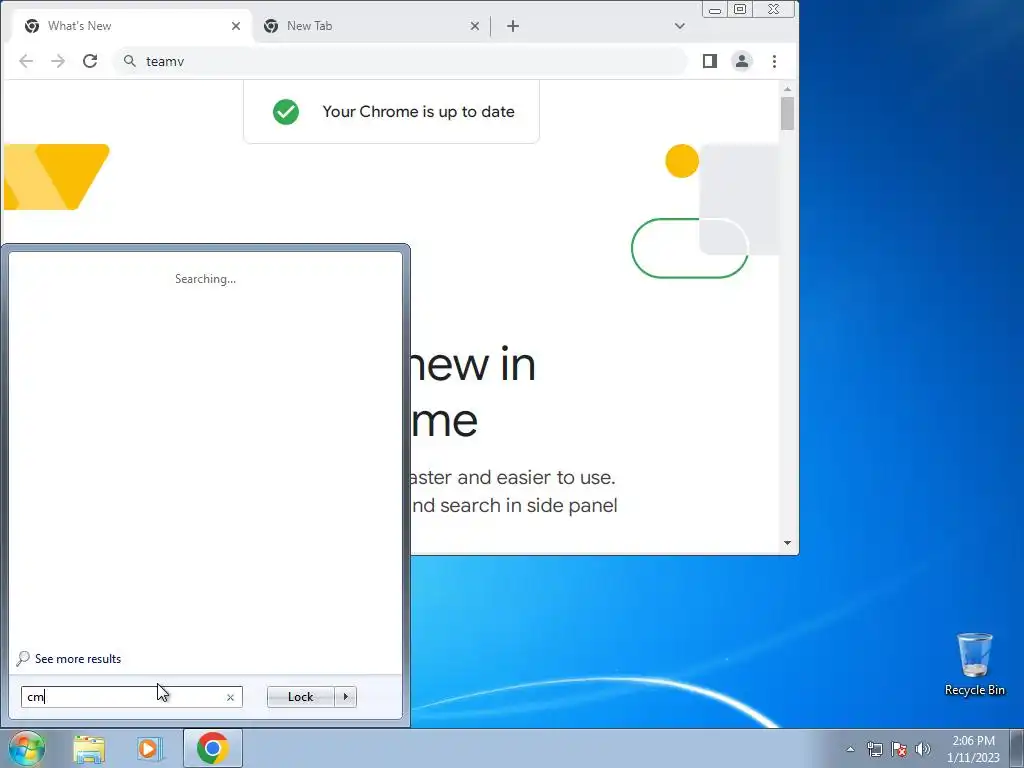Click the Chrome taskbar button
The height and width of the screenshot is (768, 1024).
click(x=213, y=748)
